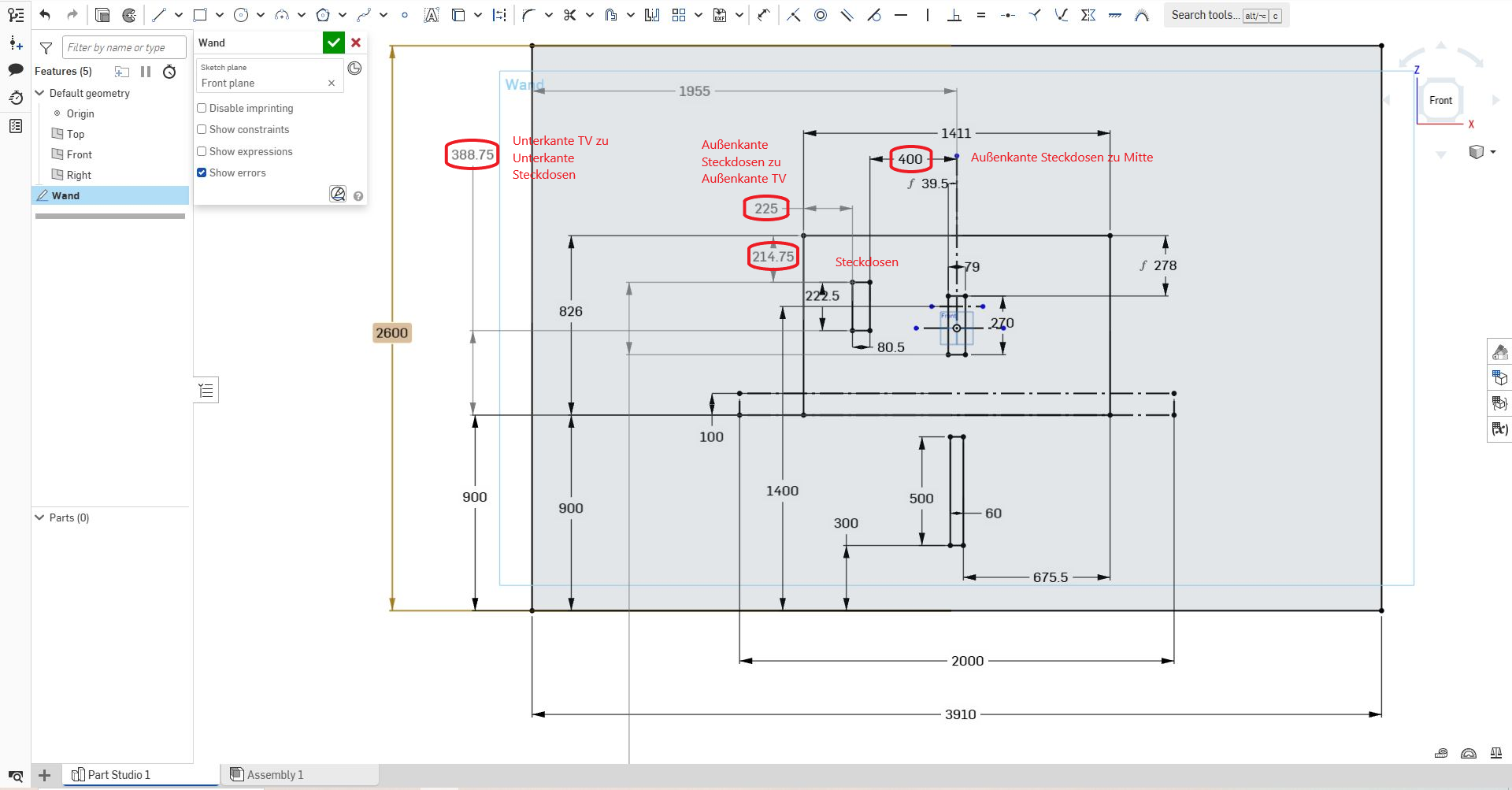Viewport: 1512px width, 790px height.
Task: Enable Show expressions checkbox
Action: pyautogui.click(x=202, y=151)
